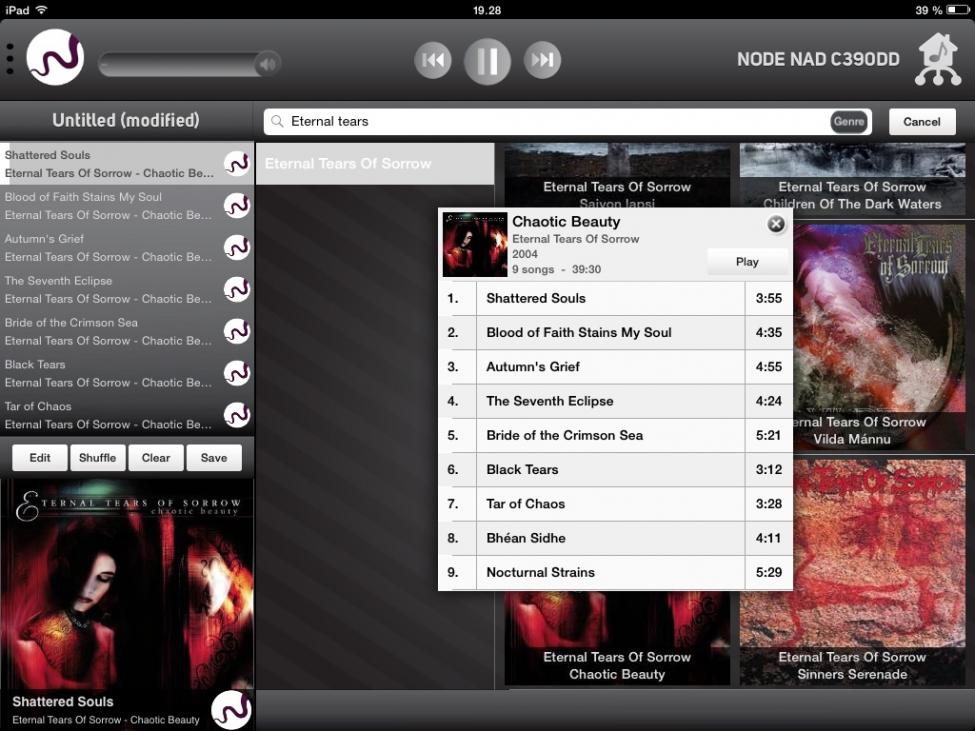Viewport: 975px width, 731px height.
Task: Click the search field with Eternal tears
Action: [567, 121]
